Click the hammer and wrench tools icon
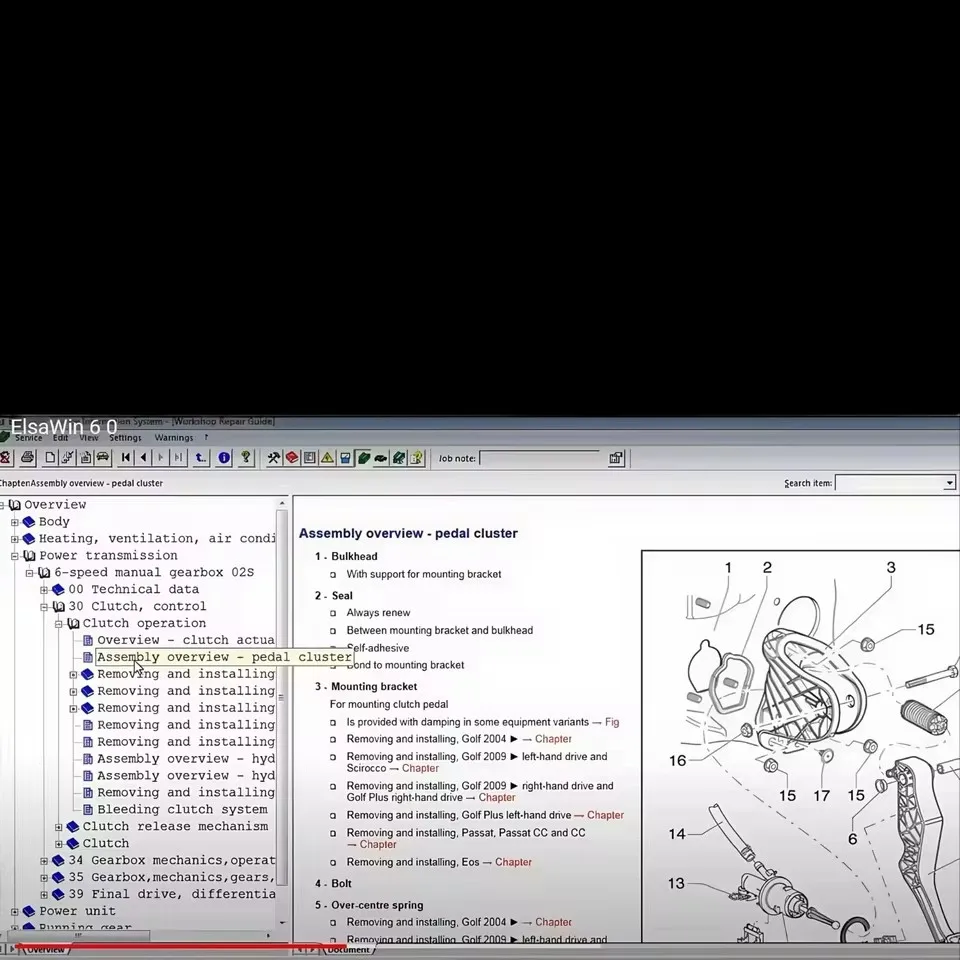 coord(274,457)
